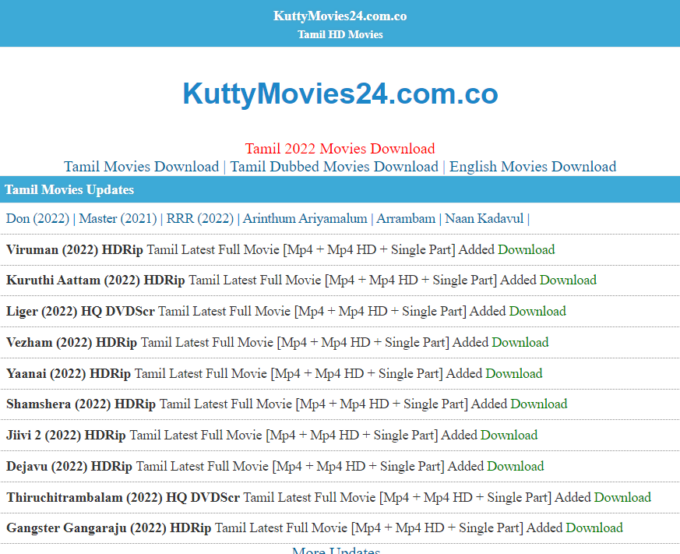Open the RRR (2022) link

pos(200,218)
